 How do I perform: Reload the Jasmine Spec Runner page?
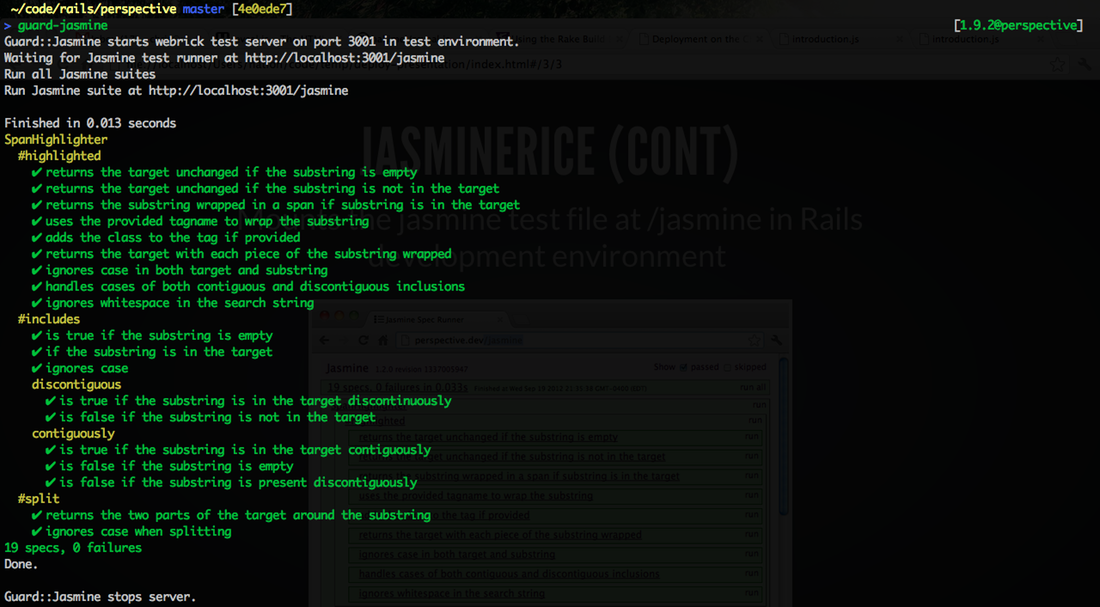tap(363, 340)
